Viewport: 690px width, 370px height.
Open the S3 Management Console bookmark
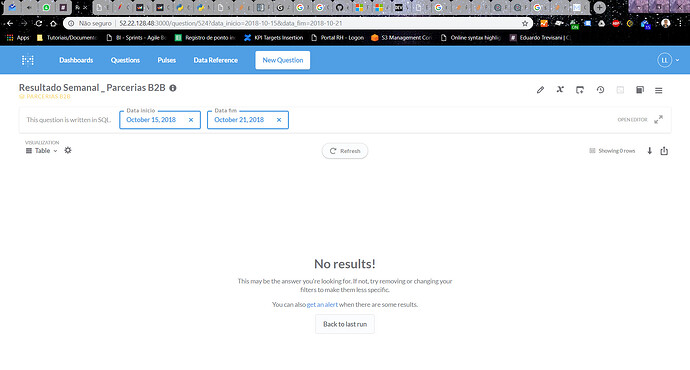point(402,38)
